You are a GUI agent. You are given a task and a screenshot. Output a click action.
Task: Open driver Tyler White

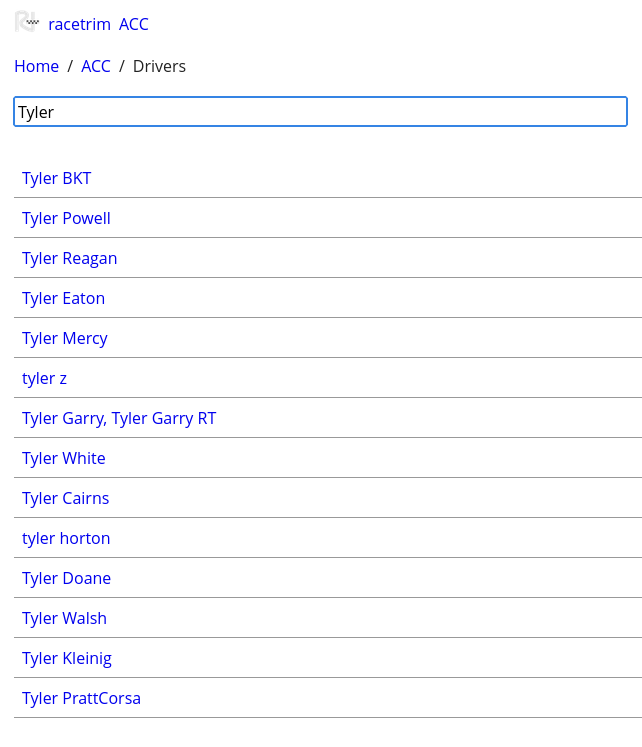64,458
